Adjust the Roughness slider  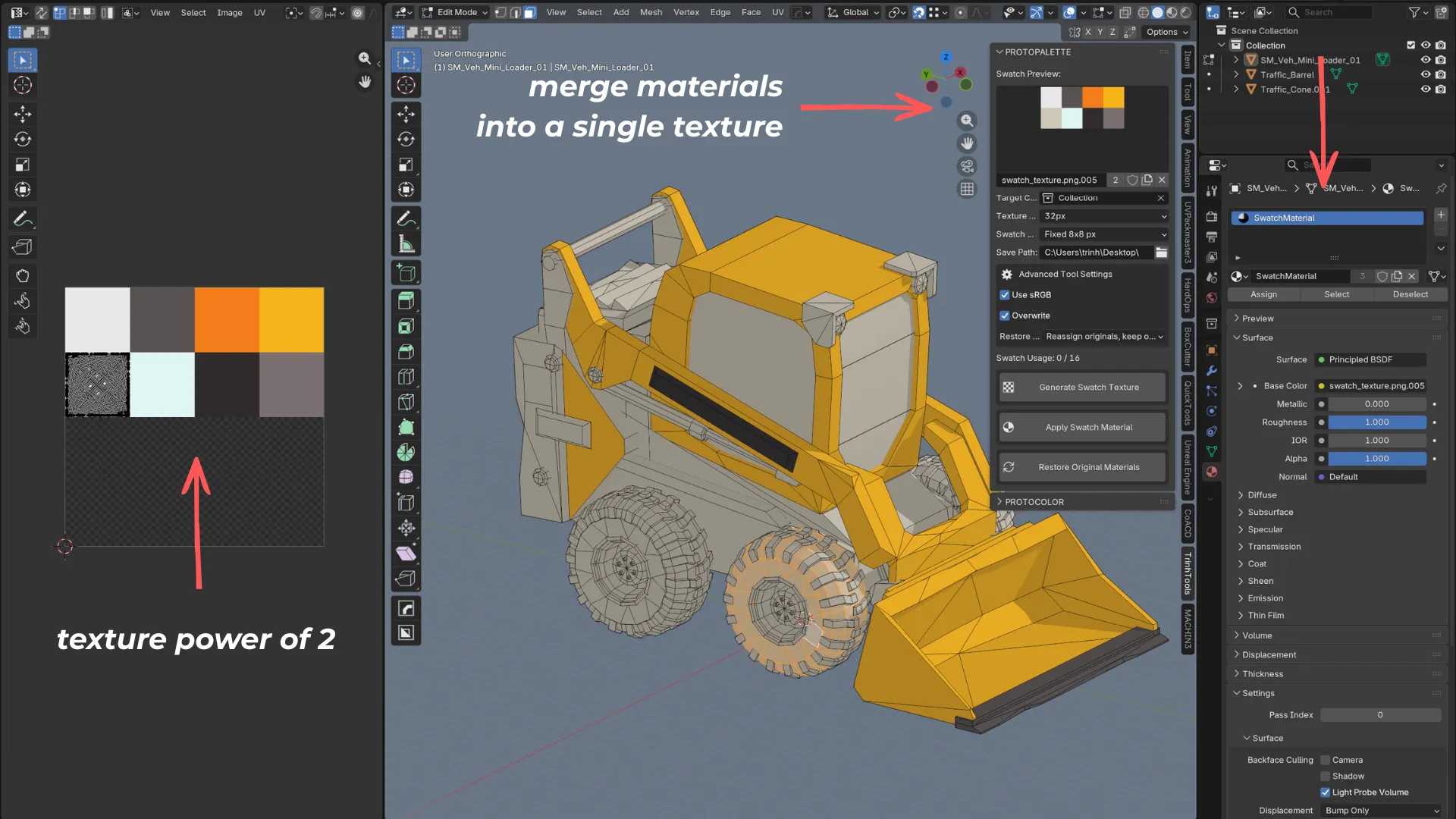point(1376,422)
